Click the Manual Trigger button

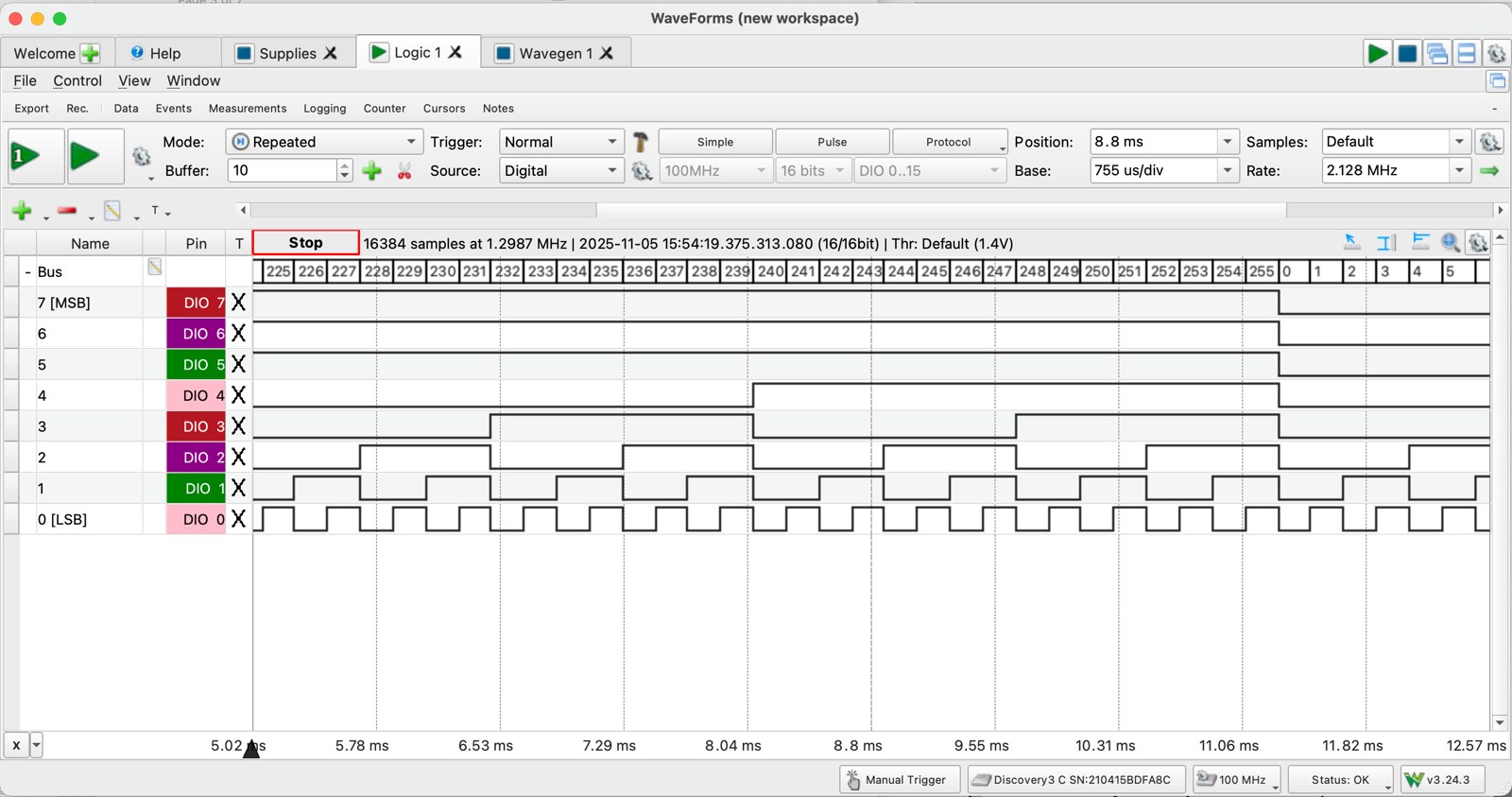pos(899,780)
